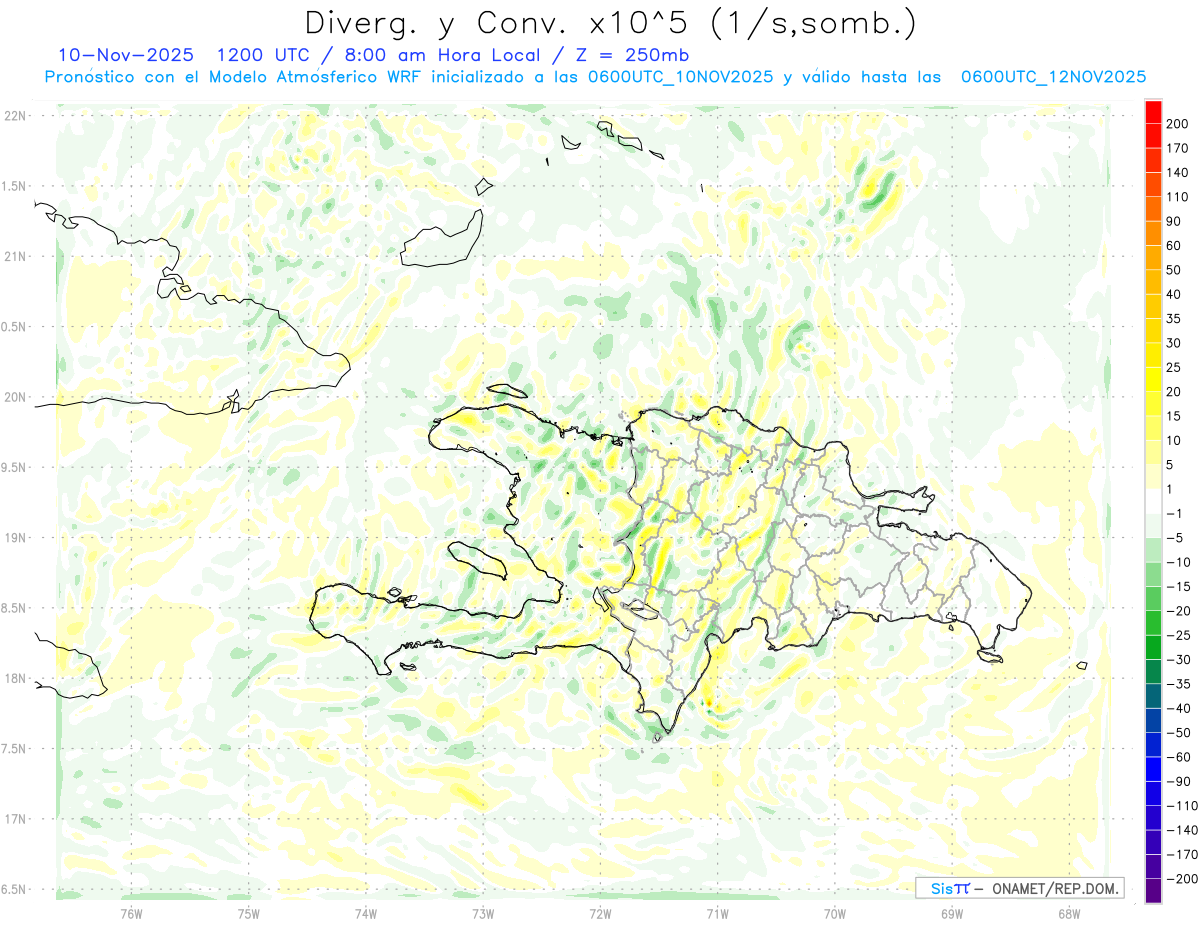Click the white colorbar swatch between 1 and -1
This screenshot has width=1200, height=927.
click(1153, 502)
